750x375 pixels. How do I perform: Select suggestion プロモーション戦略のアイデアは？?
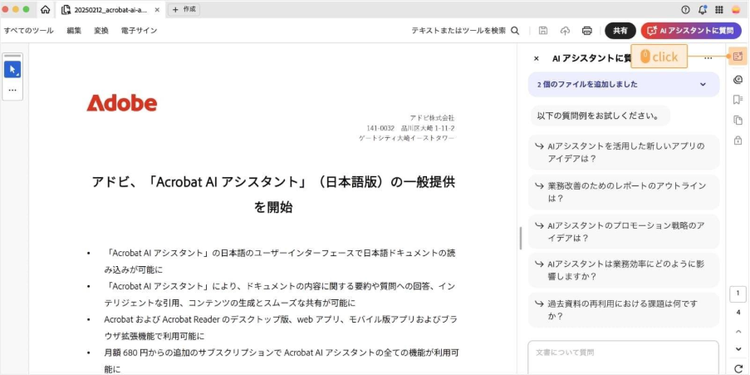tap(624, 232)
